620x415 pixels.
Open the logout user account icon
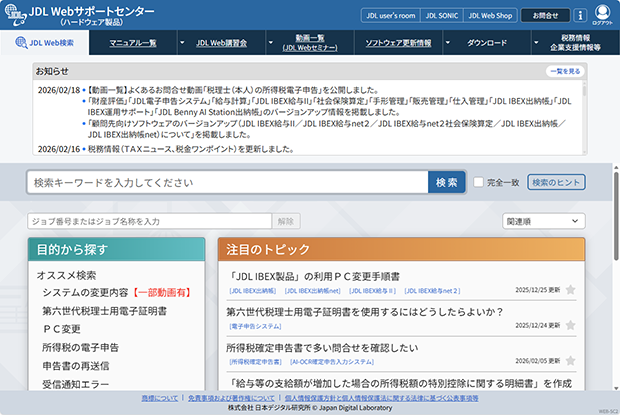(602, 15)
